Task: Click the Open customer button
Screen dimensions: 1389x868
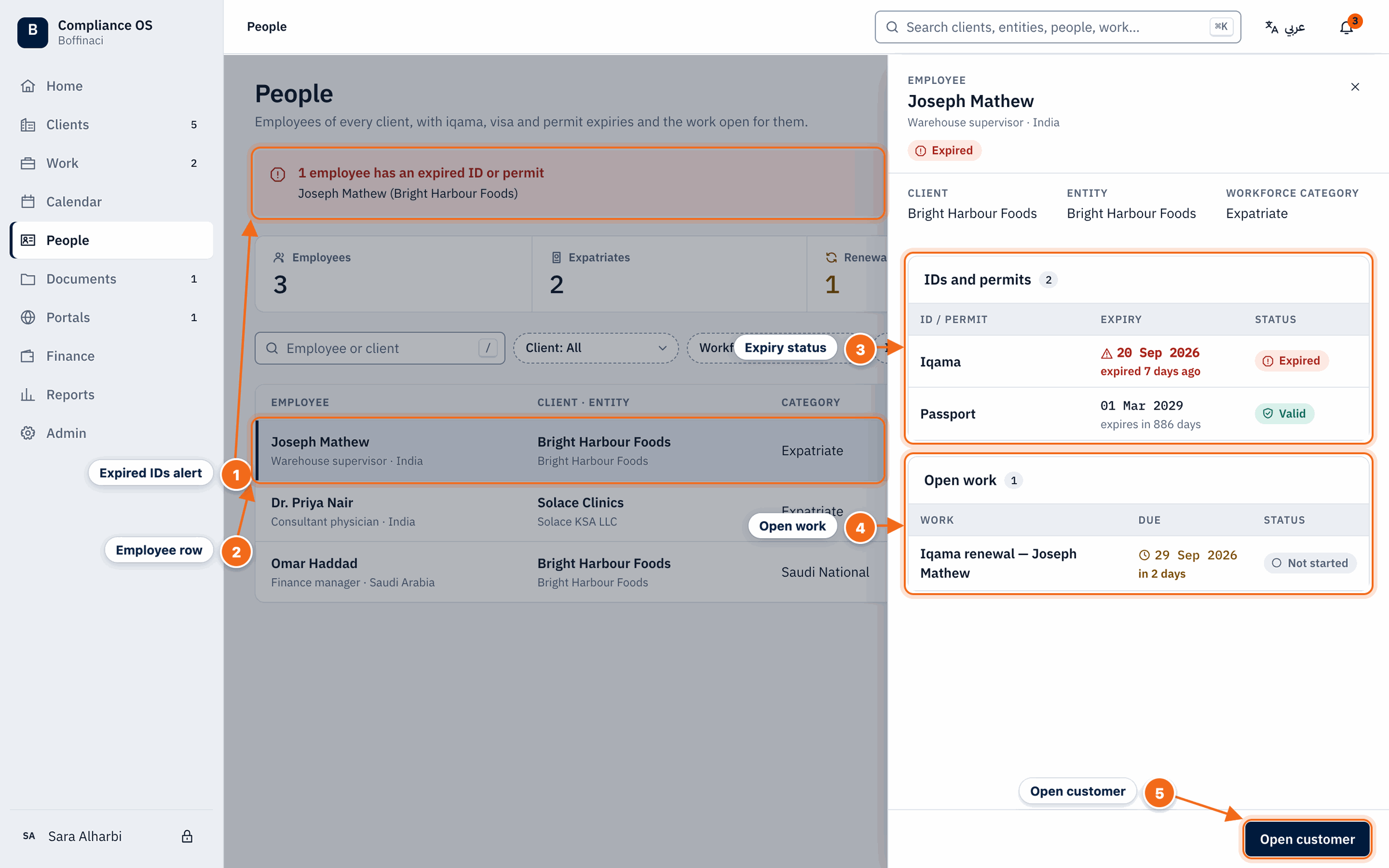Action: (1307, 839)
